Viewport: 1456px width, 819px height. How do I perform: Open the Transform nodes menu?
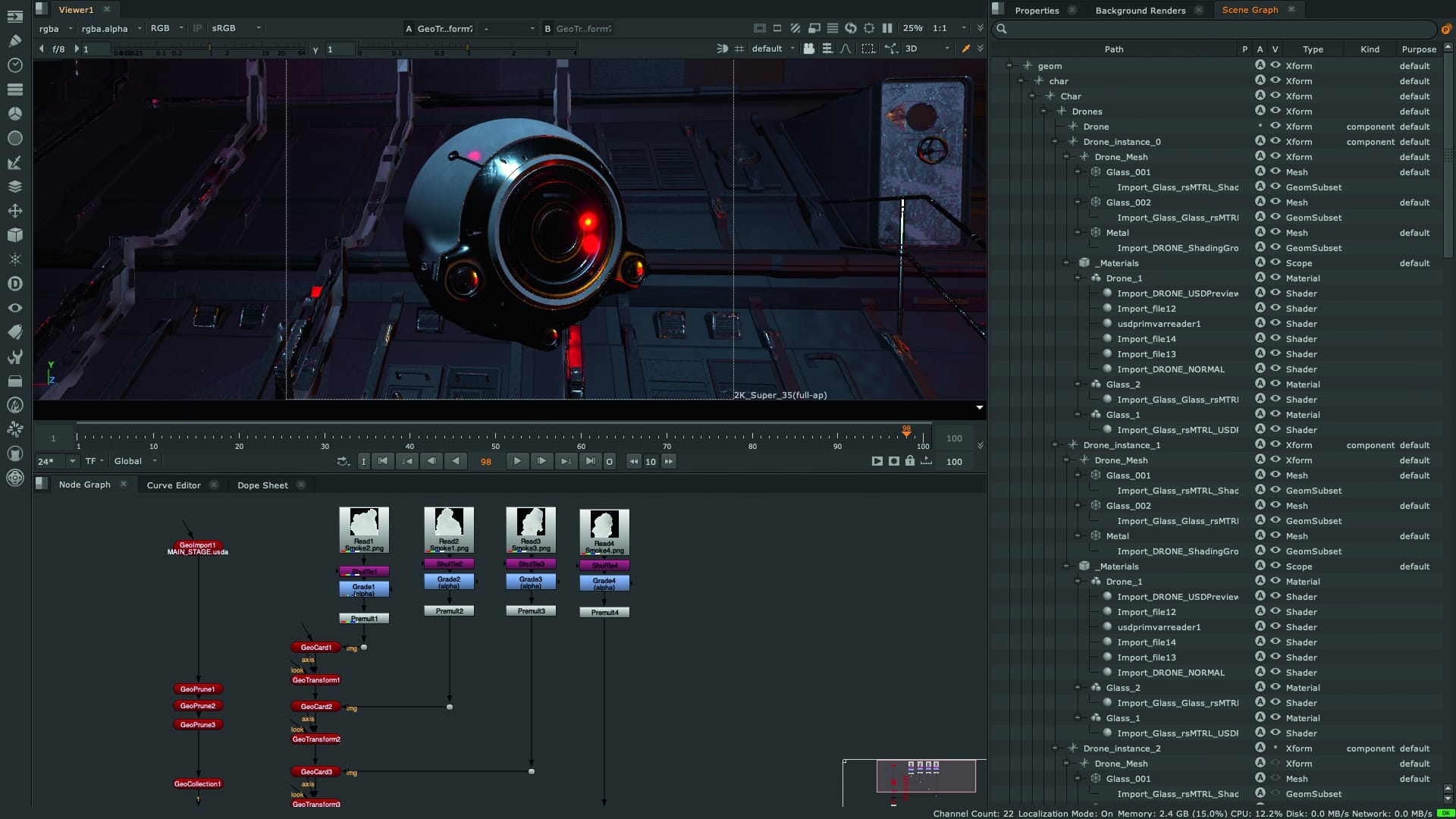click(15, 210)
